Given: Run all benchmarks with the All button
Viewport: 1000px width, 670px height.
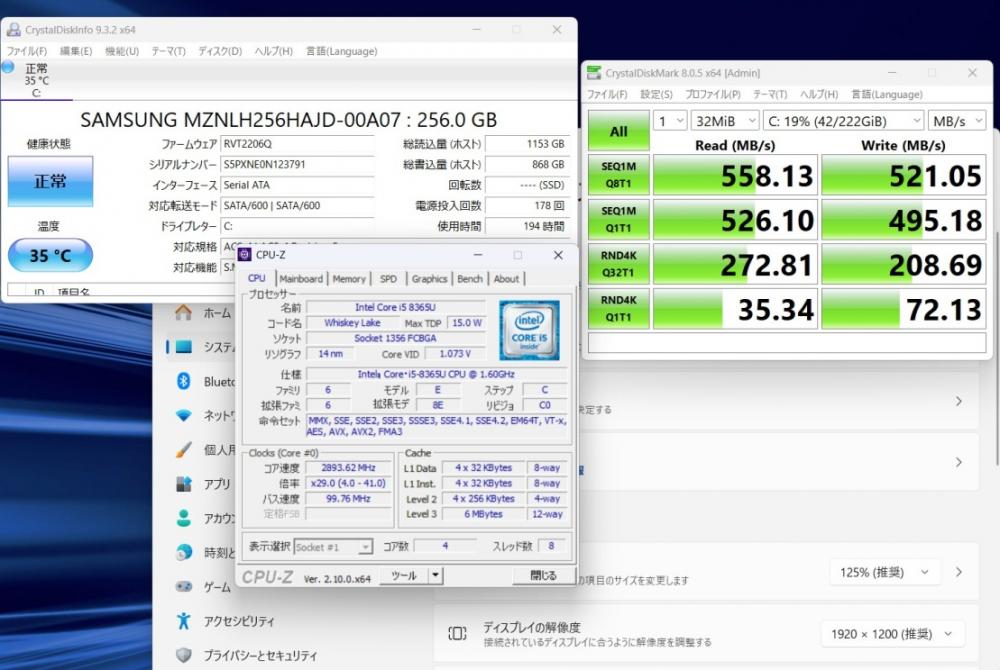Looking at the screenshot, I should click(619, 131).
